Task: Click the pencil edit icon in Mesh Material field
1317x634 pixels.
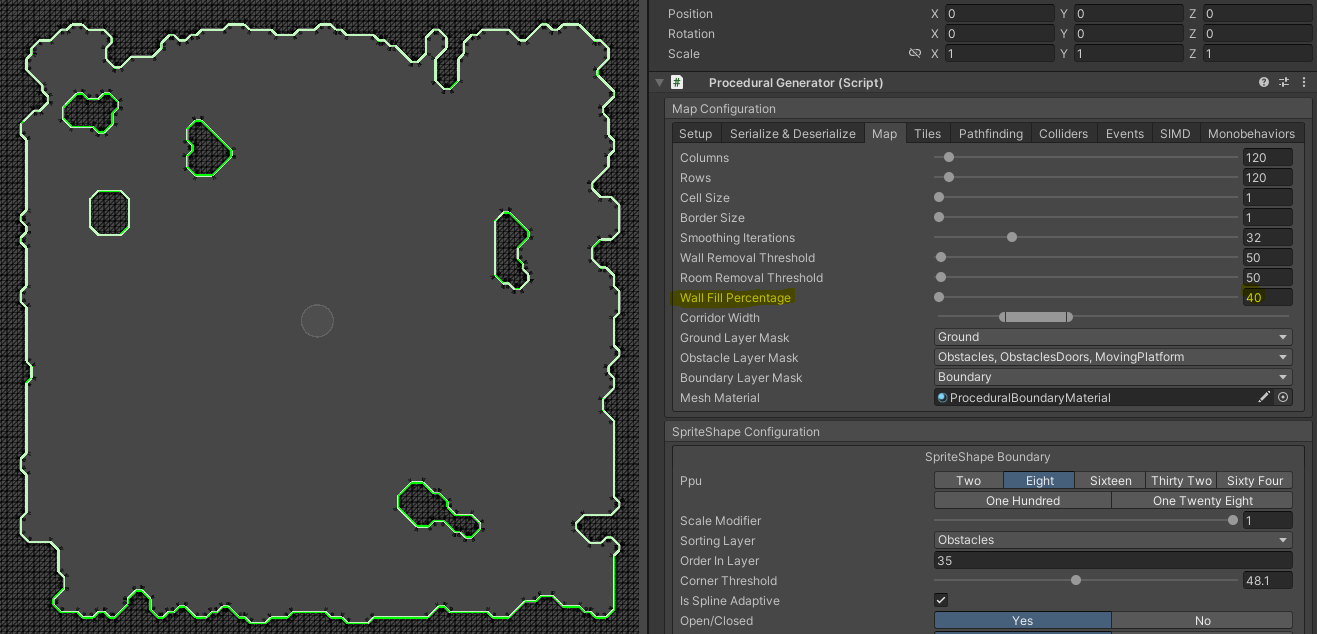Action: 1264,397
